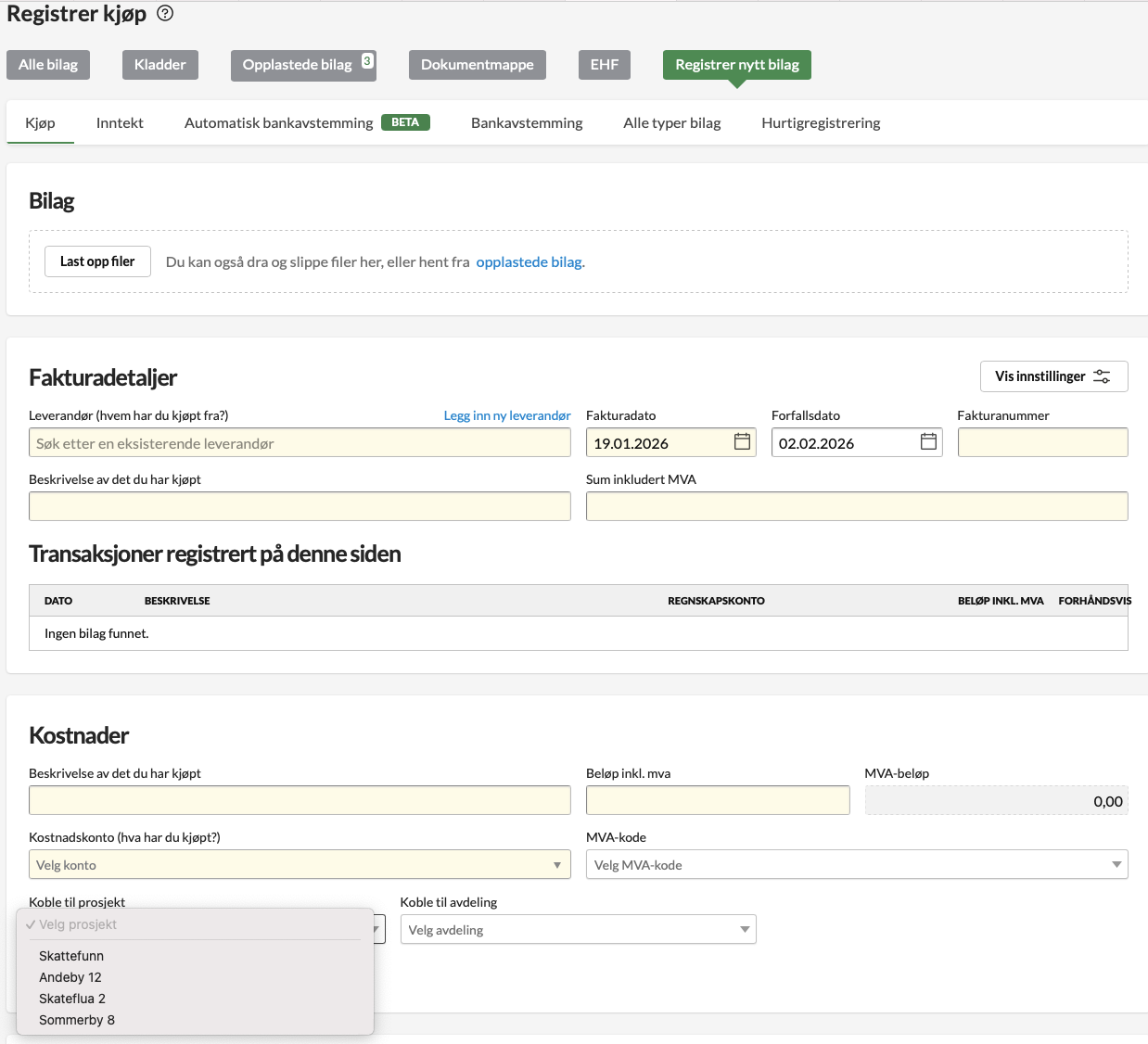1148x1044 pixels.
Task: Follow the opplastede bilag link
Action: tap(529, 262)
